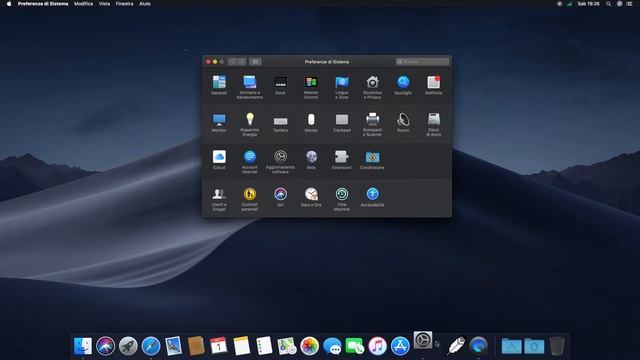Open the Siri preference pane
The image size is (640, 360).
click(280, 197)
